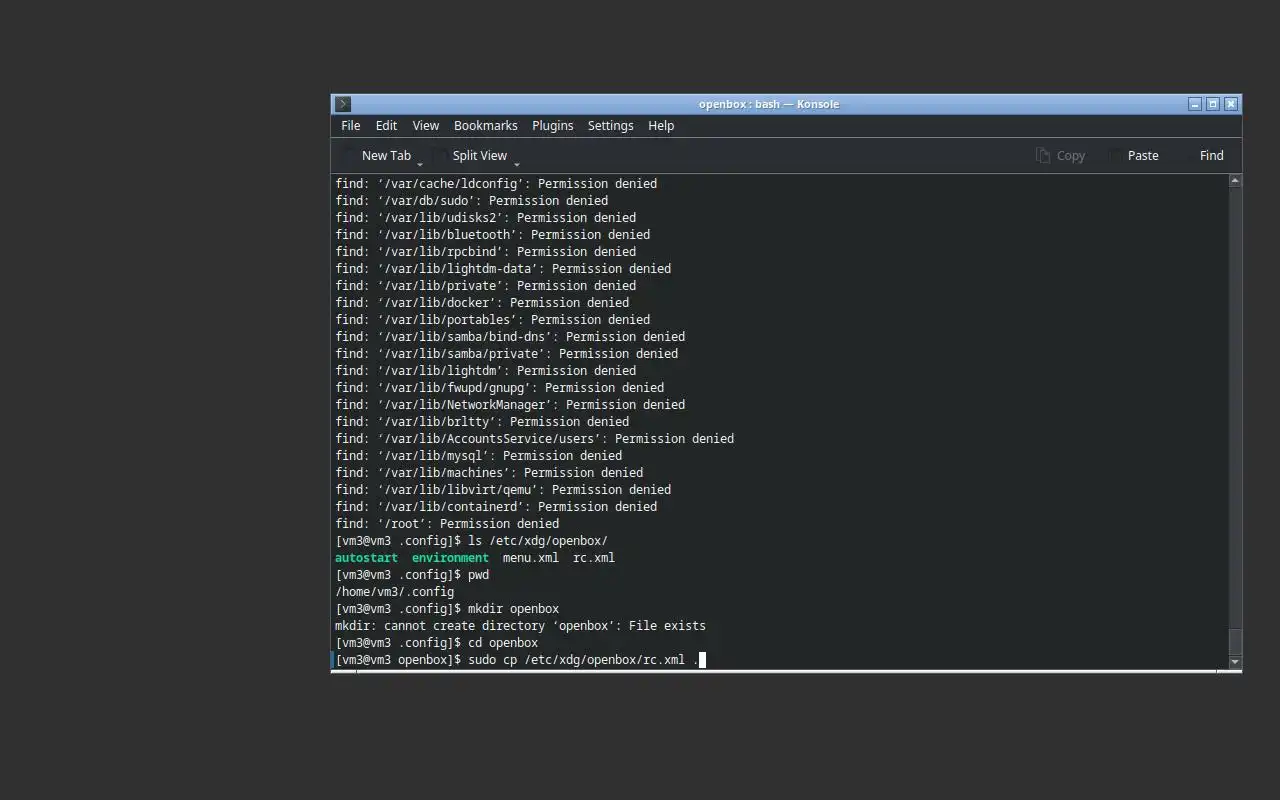The height and width of the screenshot is (800, 1280).
Task: Click the '/var/lib/NetworkManager' line
Action: 510,404
